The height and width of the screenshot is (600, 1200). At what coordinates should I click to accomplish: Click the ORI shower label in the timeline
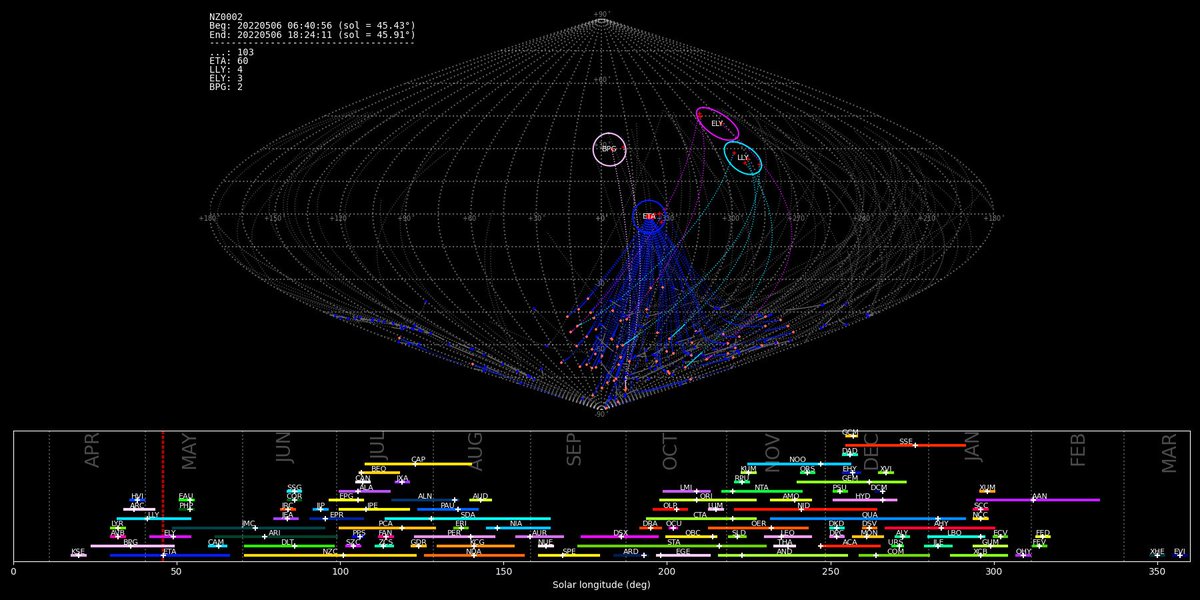tap(706, 496)
